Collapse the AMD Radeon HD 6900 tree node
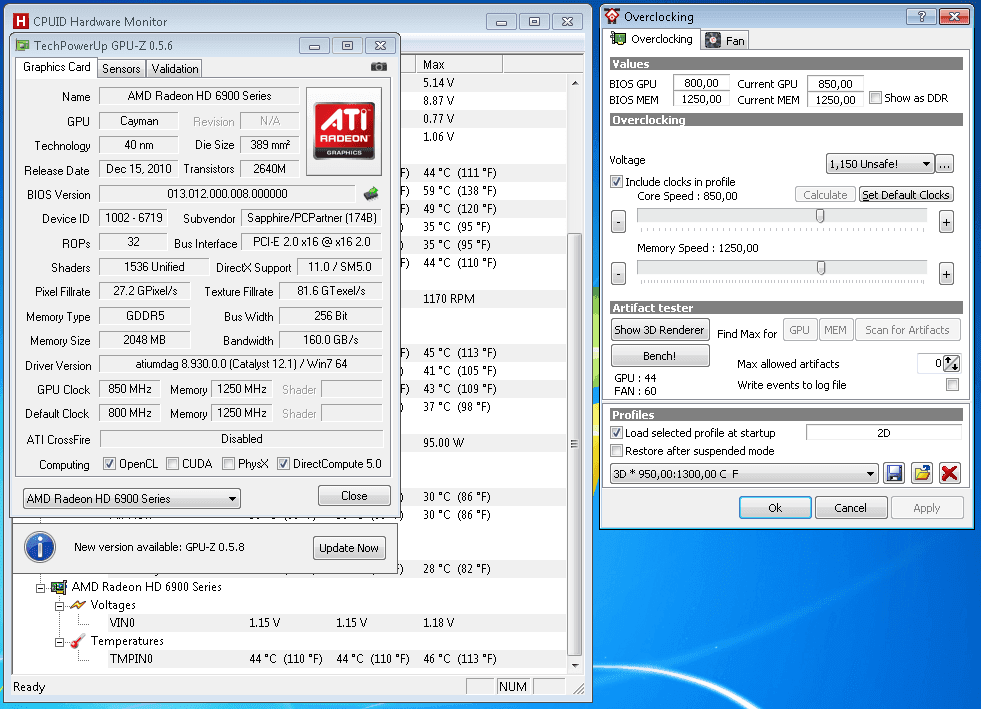This screenshot has height=709, width=981. (41, 588)
